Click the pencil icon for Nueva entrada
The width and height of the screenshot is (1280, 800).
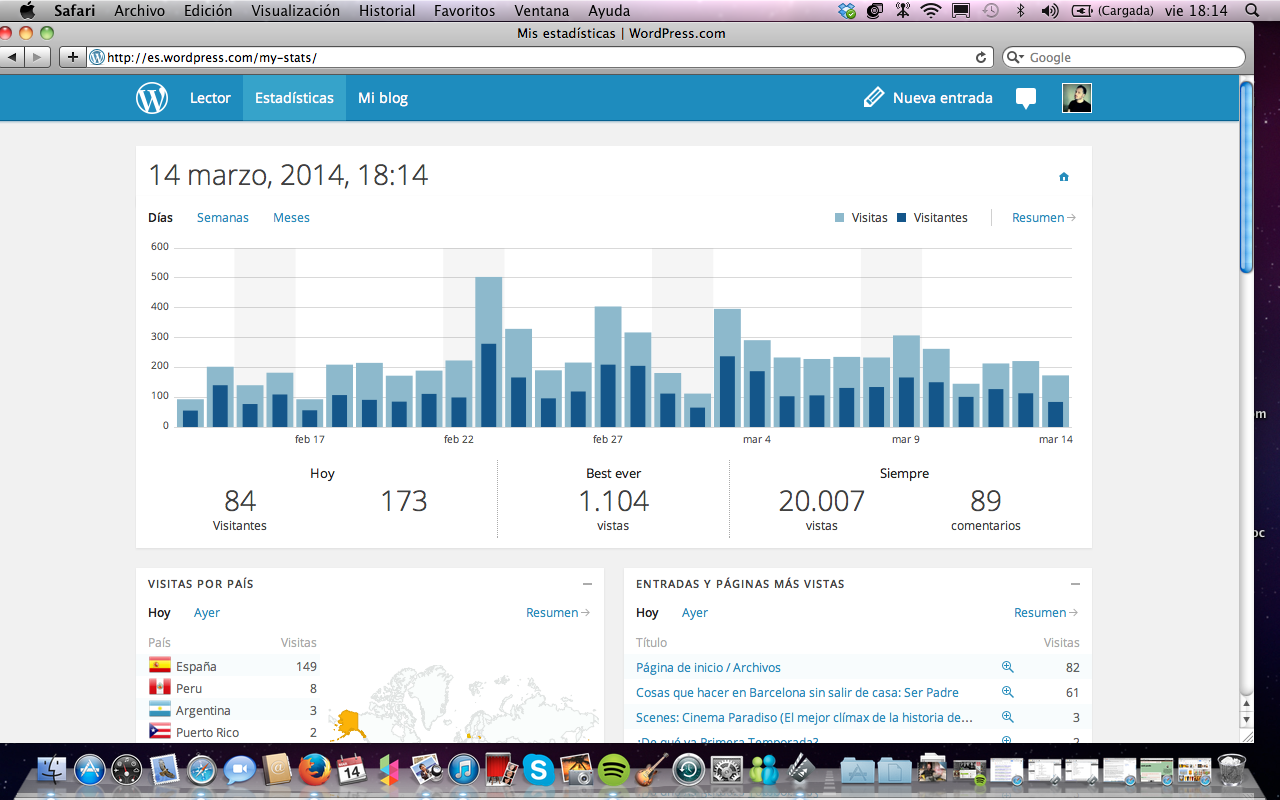coord(874,97)
